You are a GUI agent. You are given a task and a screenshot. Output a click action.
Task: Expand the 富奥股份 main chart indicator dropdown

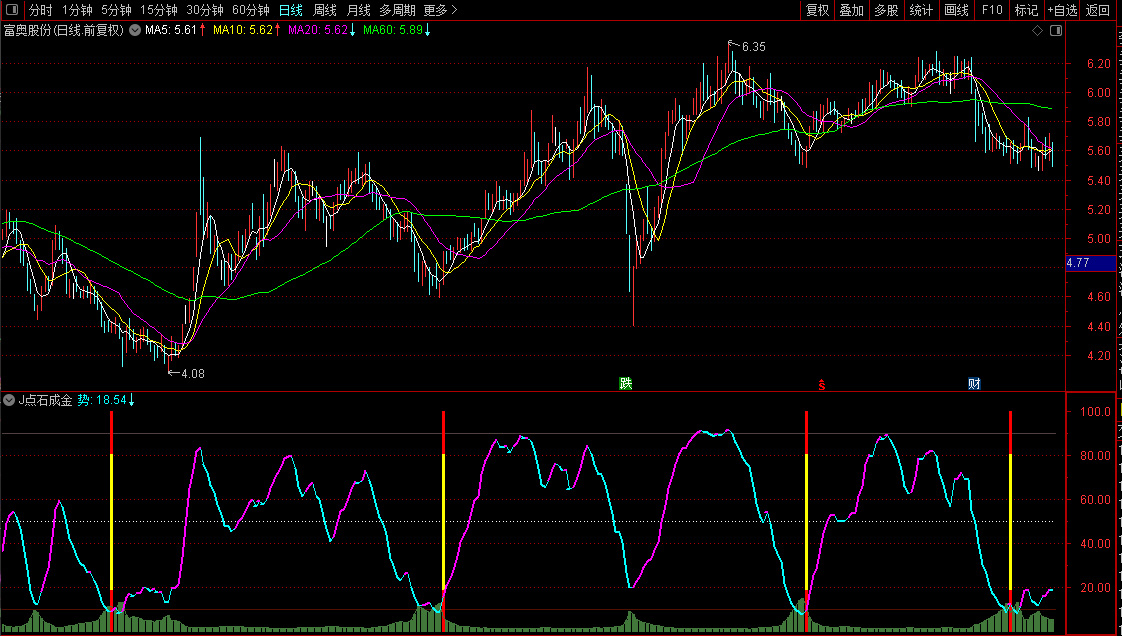pyautogui.click(x=134, y=30)
